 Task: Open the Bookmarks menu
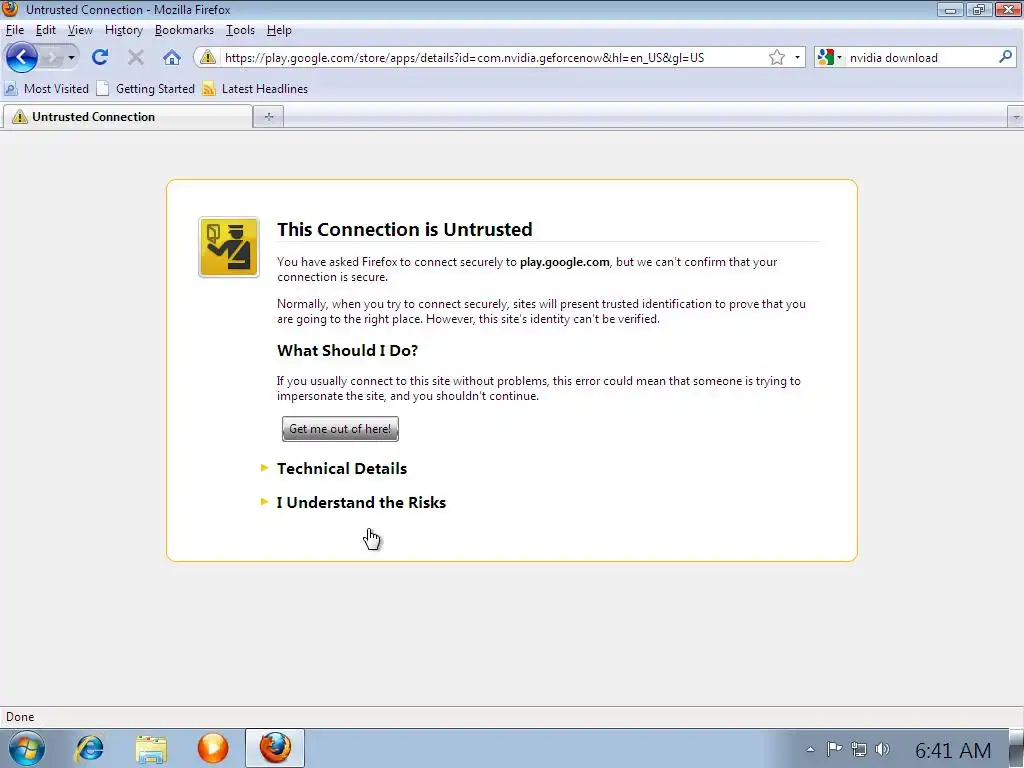click(184, 30)
